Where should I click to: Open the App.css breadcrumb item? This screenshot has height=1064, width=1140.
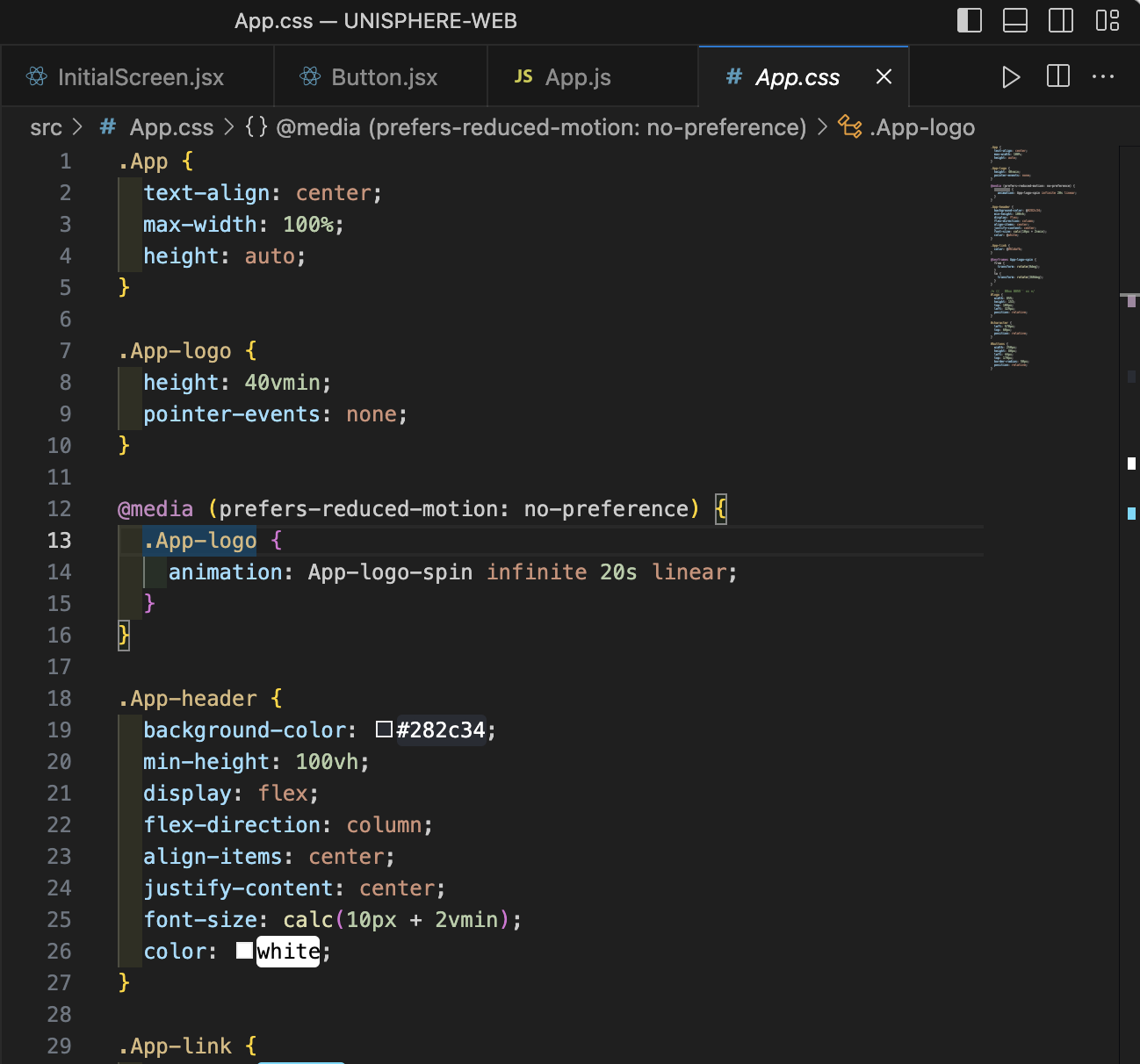coord(171,127)
